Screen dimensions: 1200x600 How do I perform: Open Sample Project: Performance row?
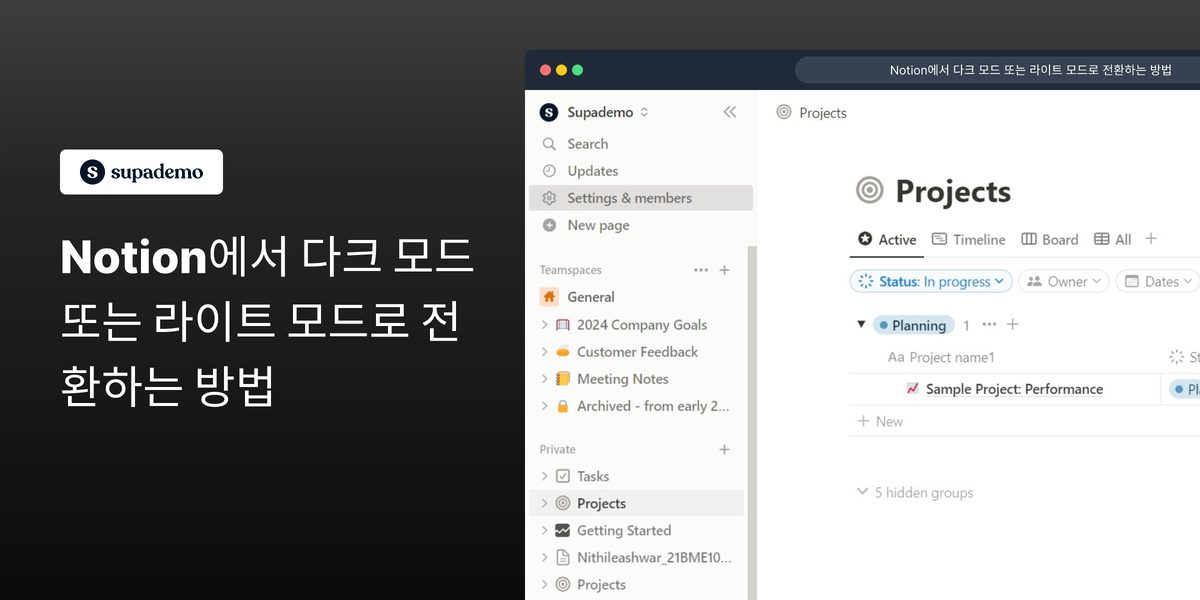(1014, 389)
